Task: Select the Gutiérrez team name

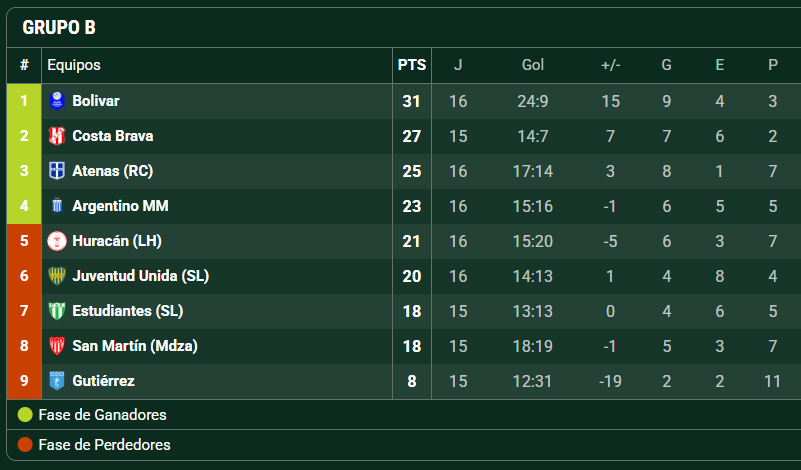Action: (x=103, y=381)
